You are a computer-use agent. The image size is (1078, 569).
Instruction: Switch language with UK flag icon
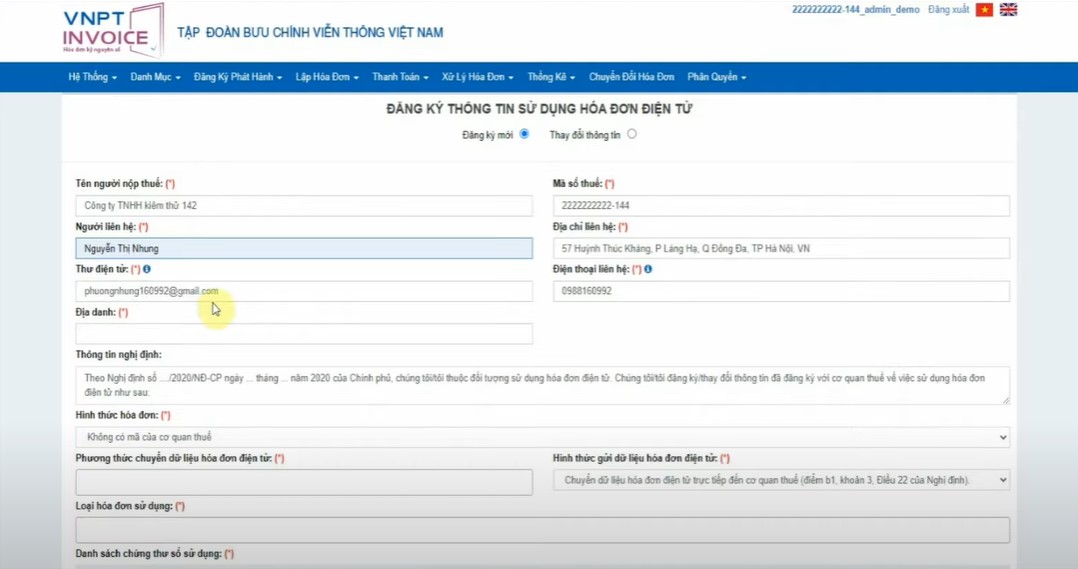click(1008, 10)
